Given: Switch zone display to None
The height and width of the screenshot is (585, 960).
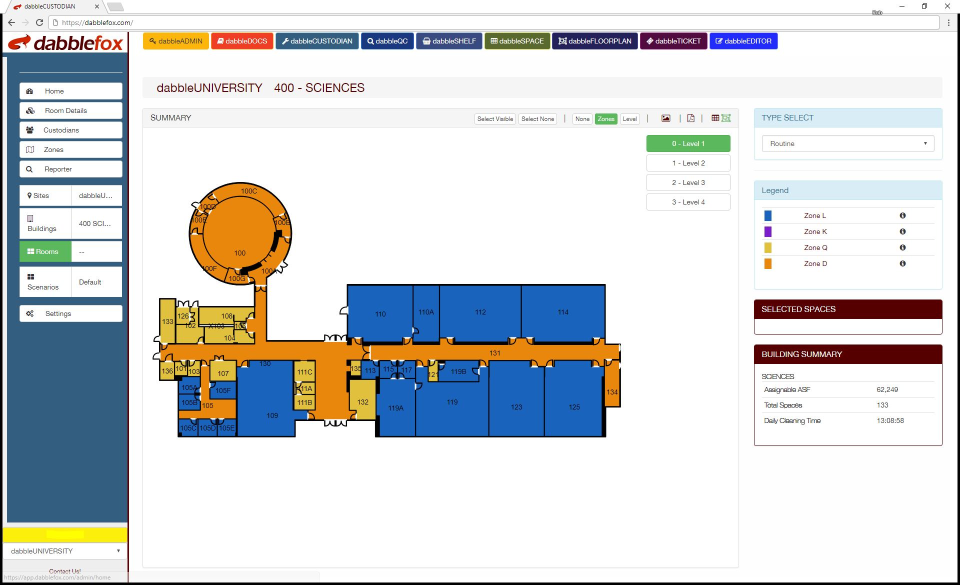Looking at the screenshot, I should [x=582, y=118].
